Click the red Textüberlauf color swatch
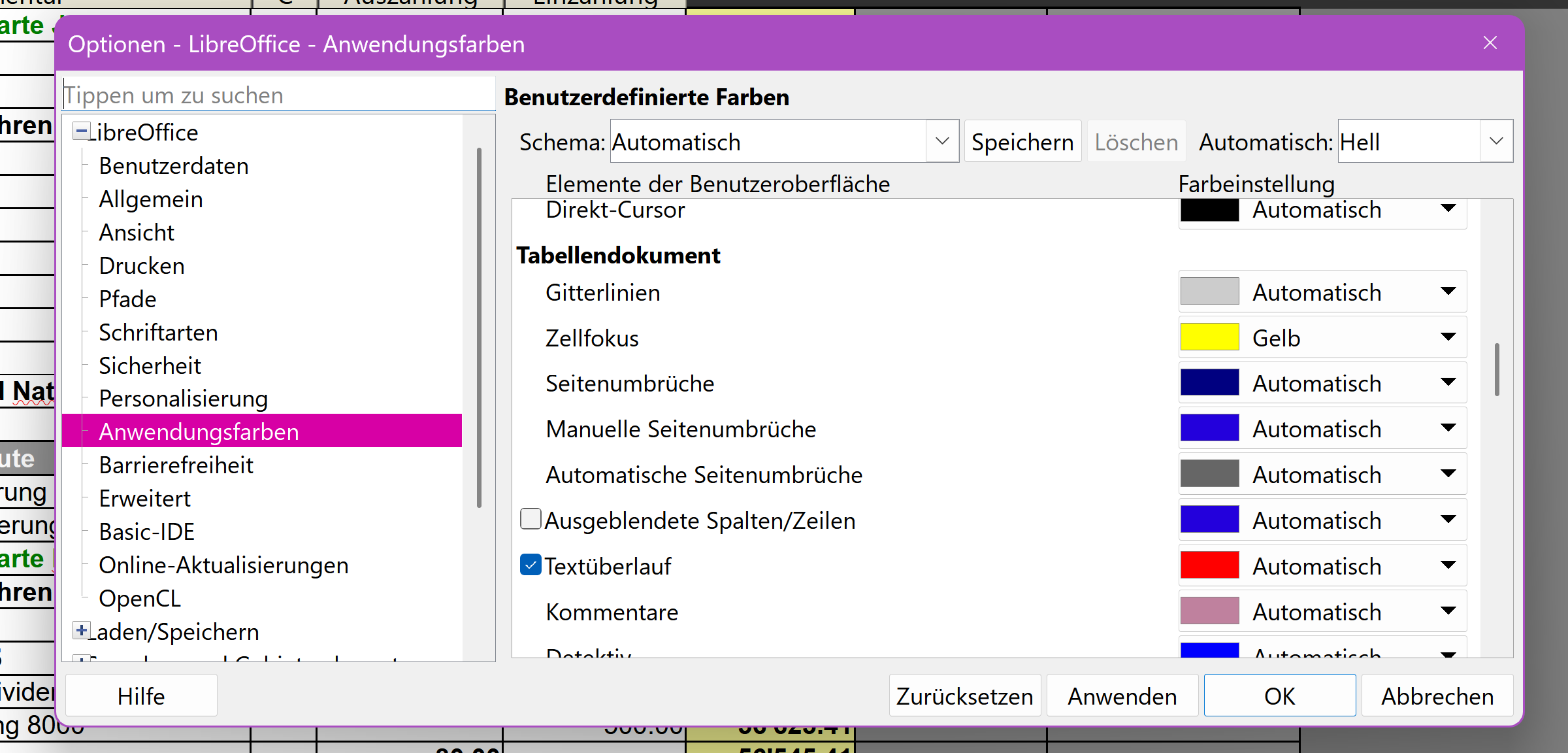This screenshot has width=1568, height=753. (x=1209, y=565)
